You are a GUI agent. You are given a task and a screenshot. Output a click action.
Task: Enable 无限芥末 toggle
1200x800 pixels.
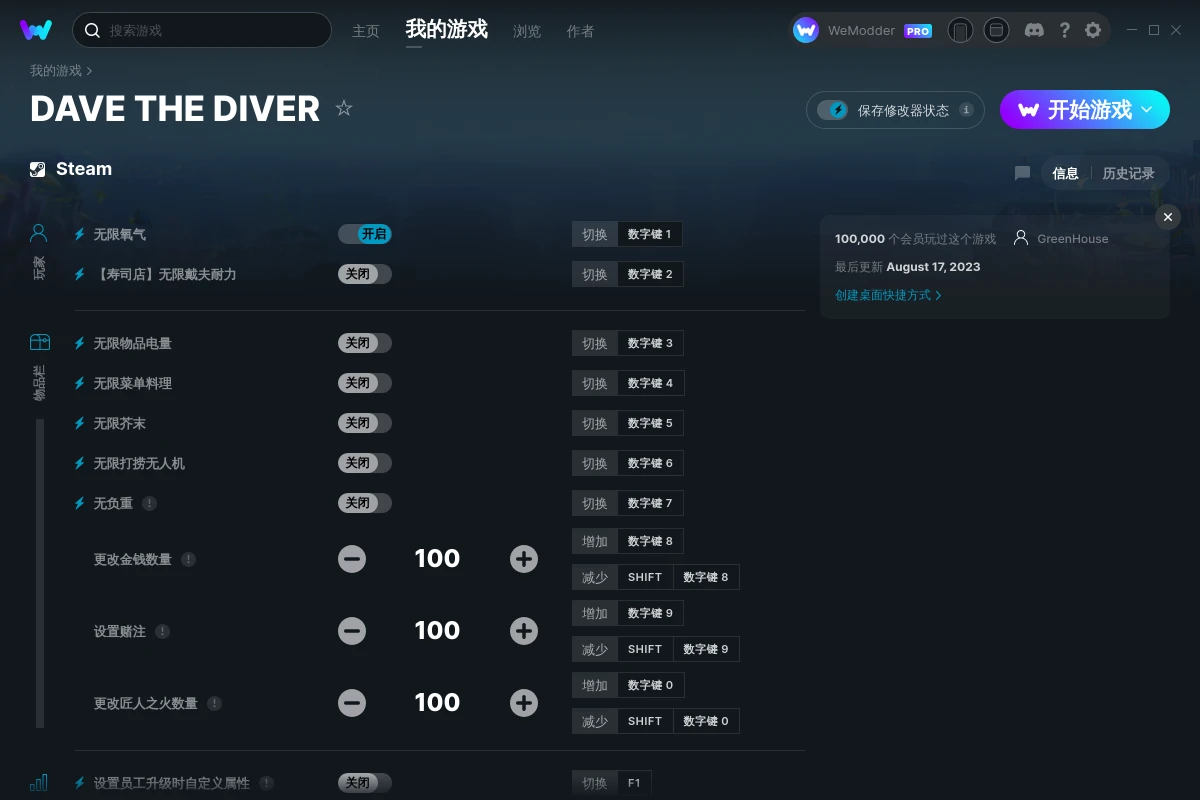[x=365, y=423]
